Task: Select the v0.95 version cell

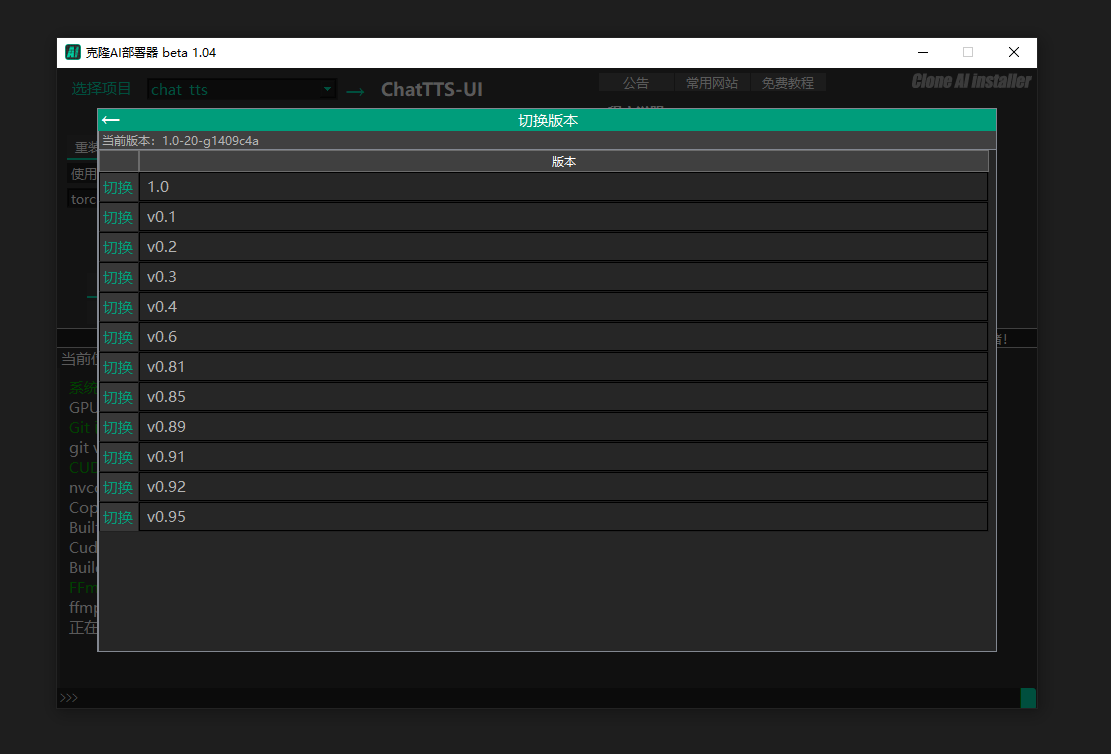Action: 563,517
